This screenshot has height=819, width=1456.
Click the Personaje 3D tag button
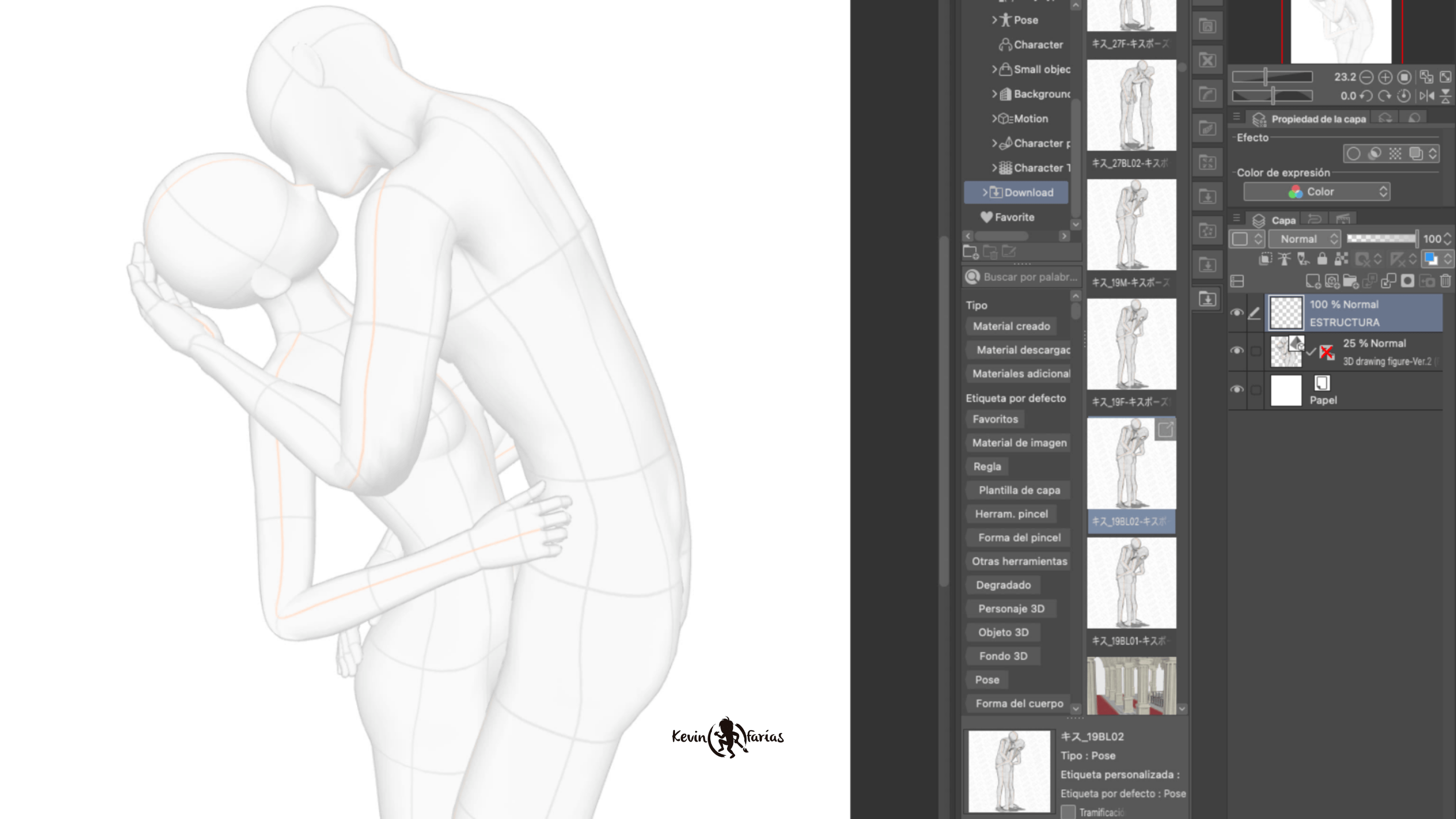point(1011,609)
